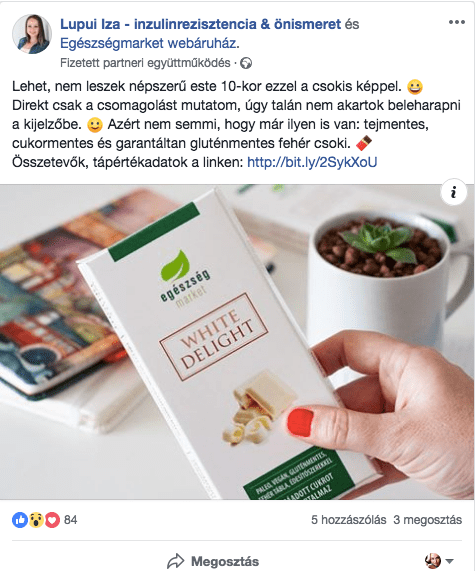Open the Egészségmarket webáruház page link
This screenshot has width=475, height=571.
click(150, 43)
